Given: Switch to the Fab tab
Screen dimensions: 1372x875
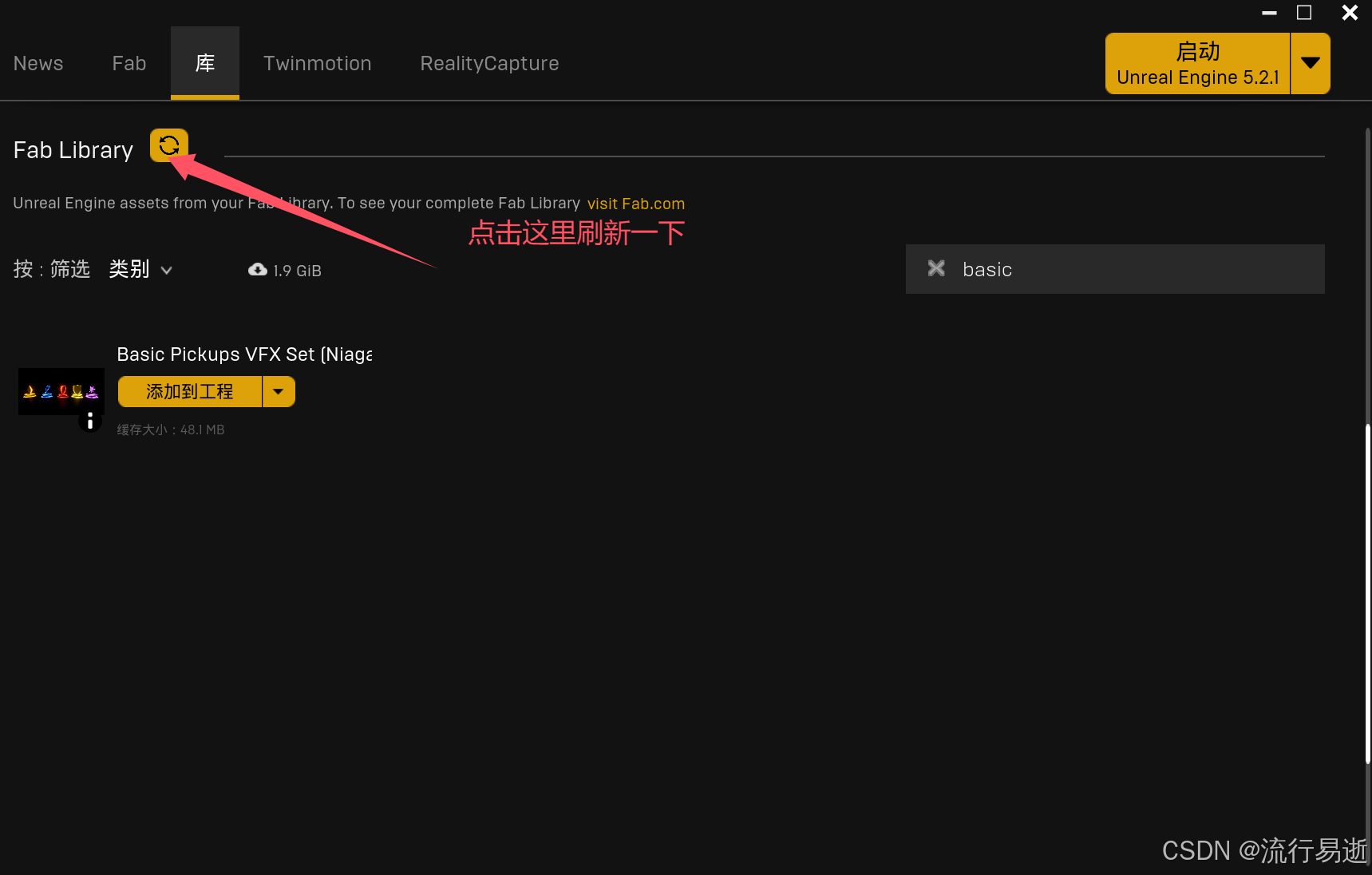Looking at the screenshot, I should click(129, 63).
